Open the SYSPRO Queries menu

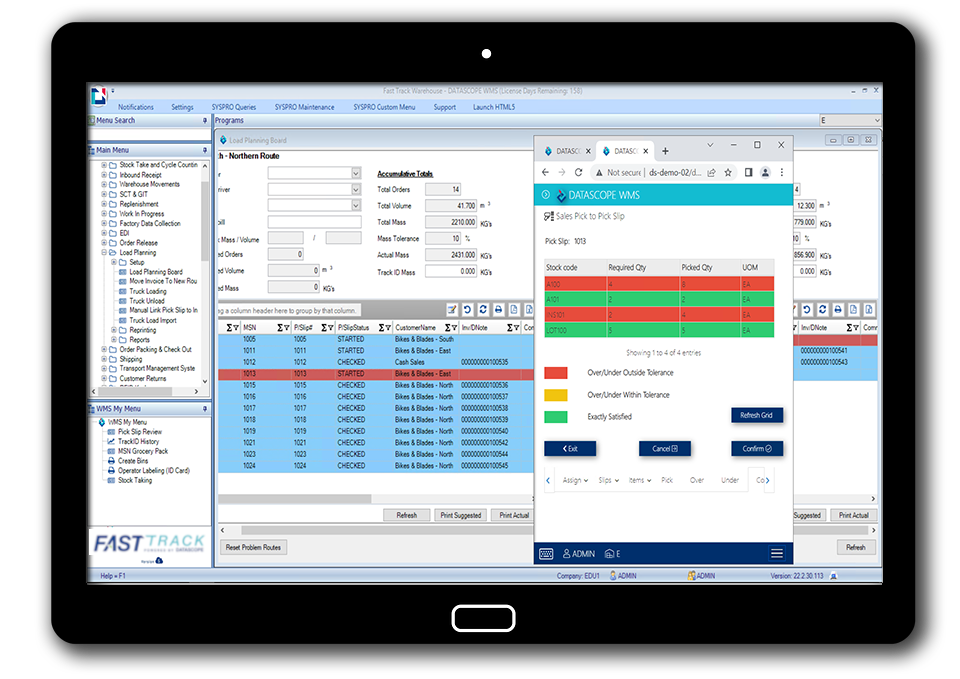click(233, 107)
